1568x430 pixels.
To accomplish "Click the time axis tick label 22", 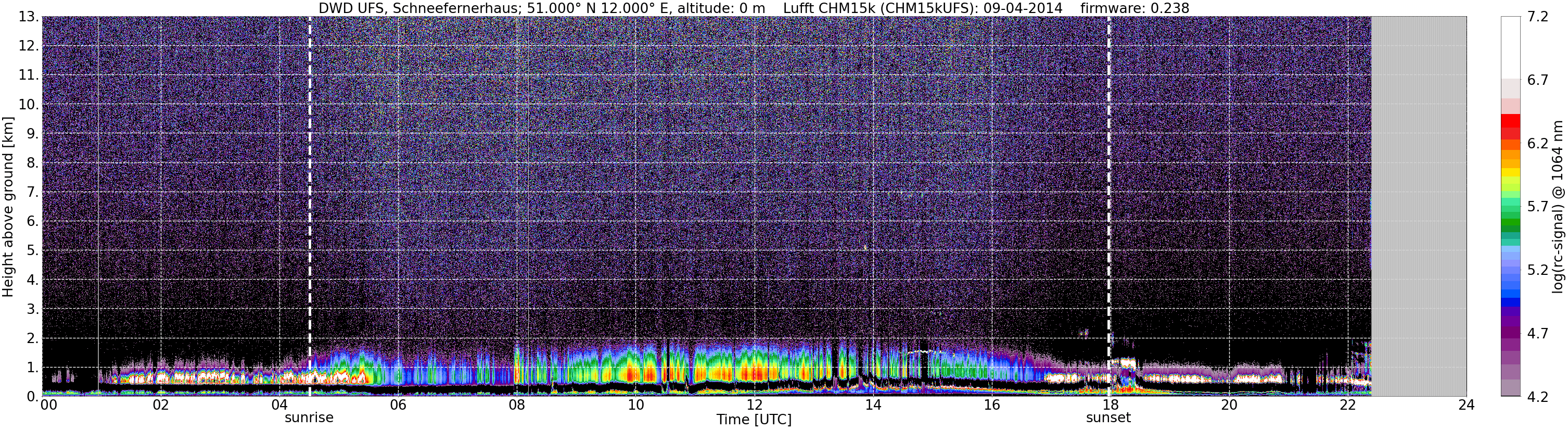I will 1348,405.
